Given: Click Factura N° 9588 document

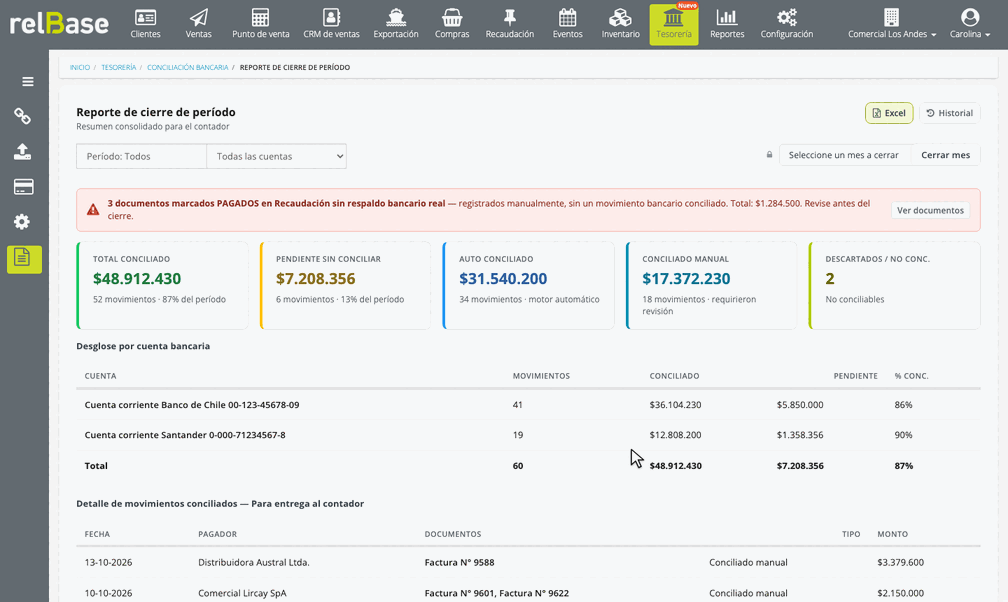Looking at the screenshot, I should click(x=459, y=562).
